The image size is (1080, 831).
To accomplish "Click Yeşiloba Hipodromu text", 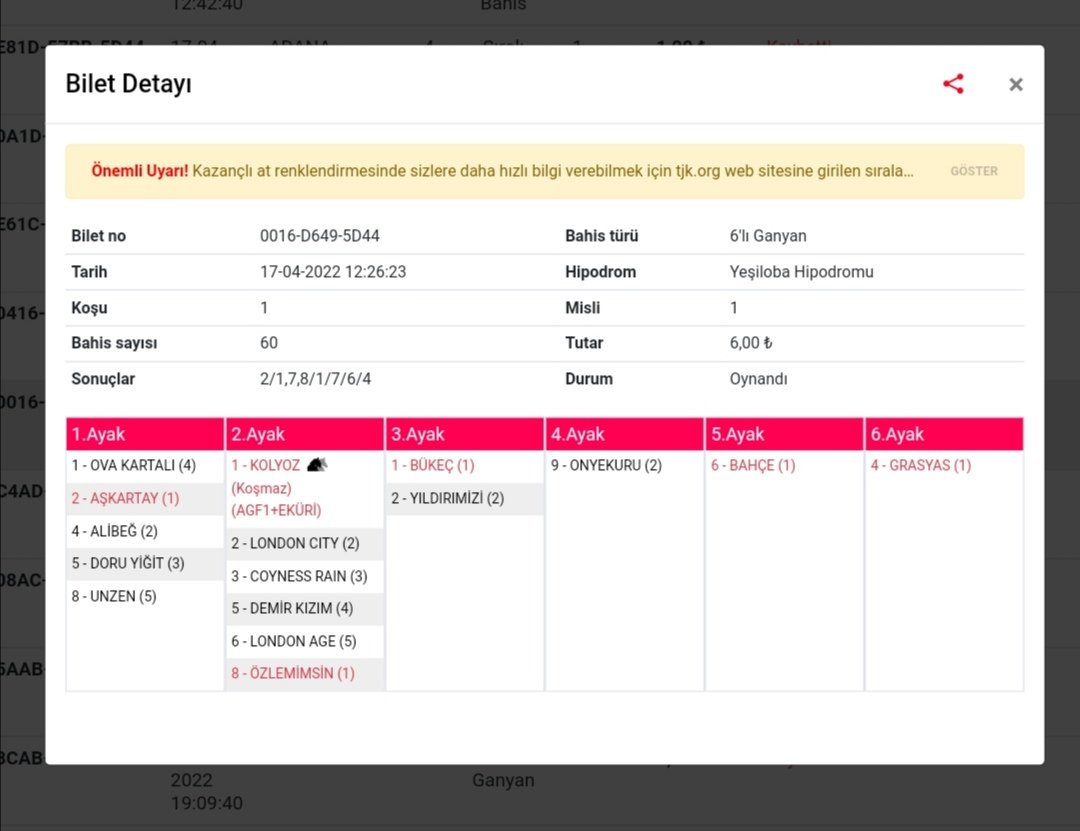I will (x=801, y=271).
